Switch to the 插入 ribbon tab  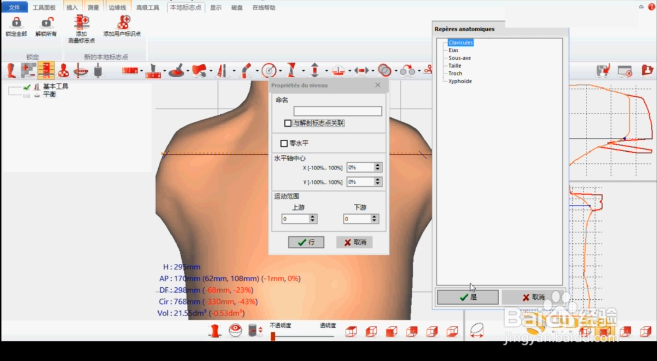click(72, 7)
